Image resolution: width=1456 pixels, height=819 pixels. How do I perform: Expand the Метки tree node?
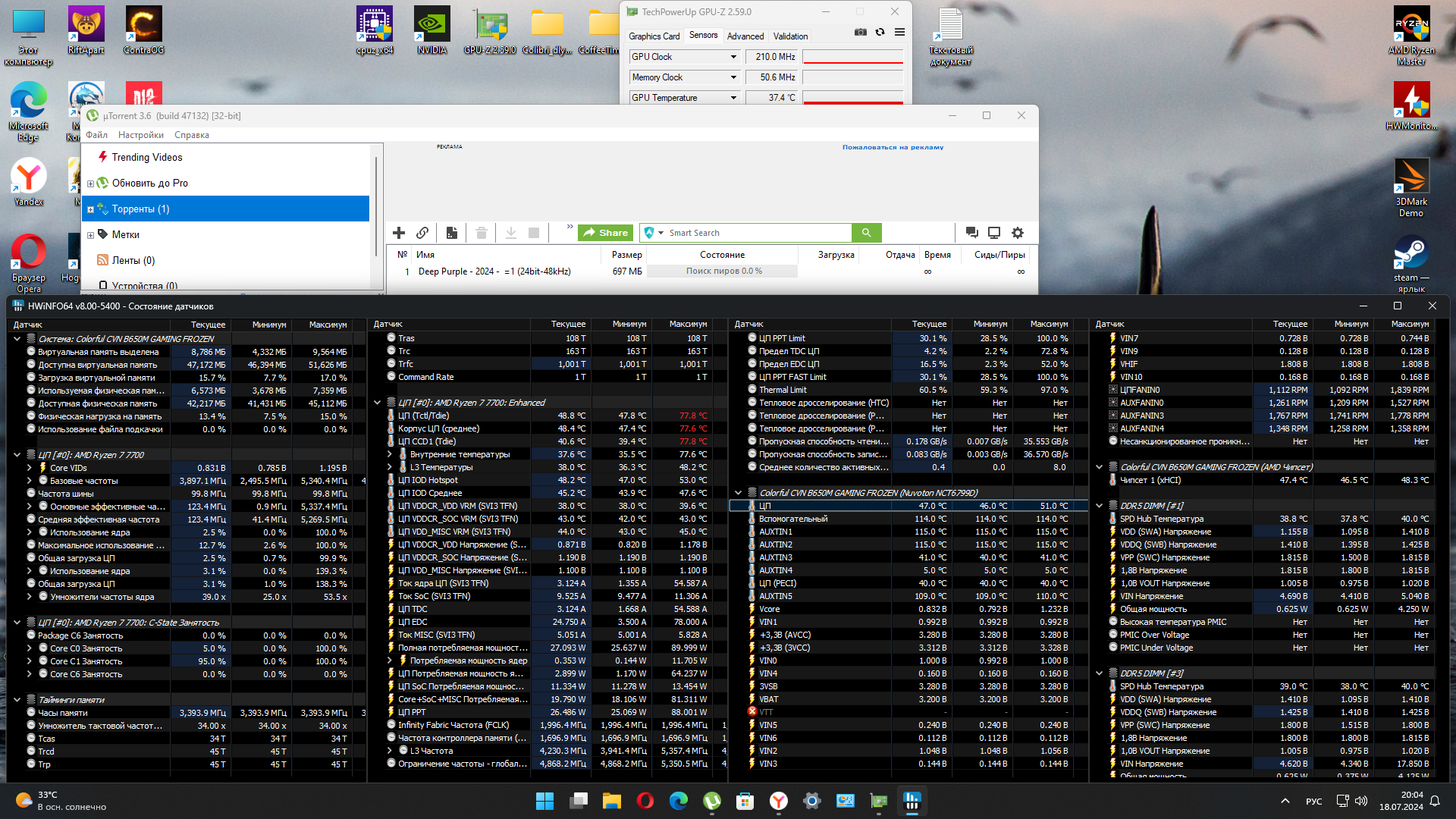pos(90,235)
